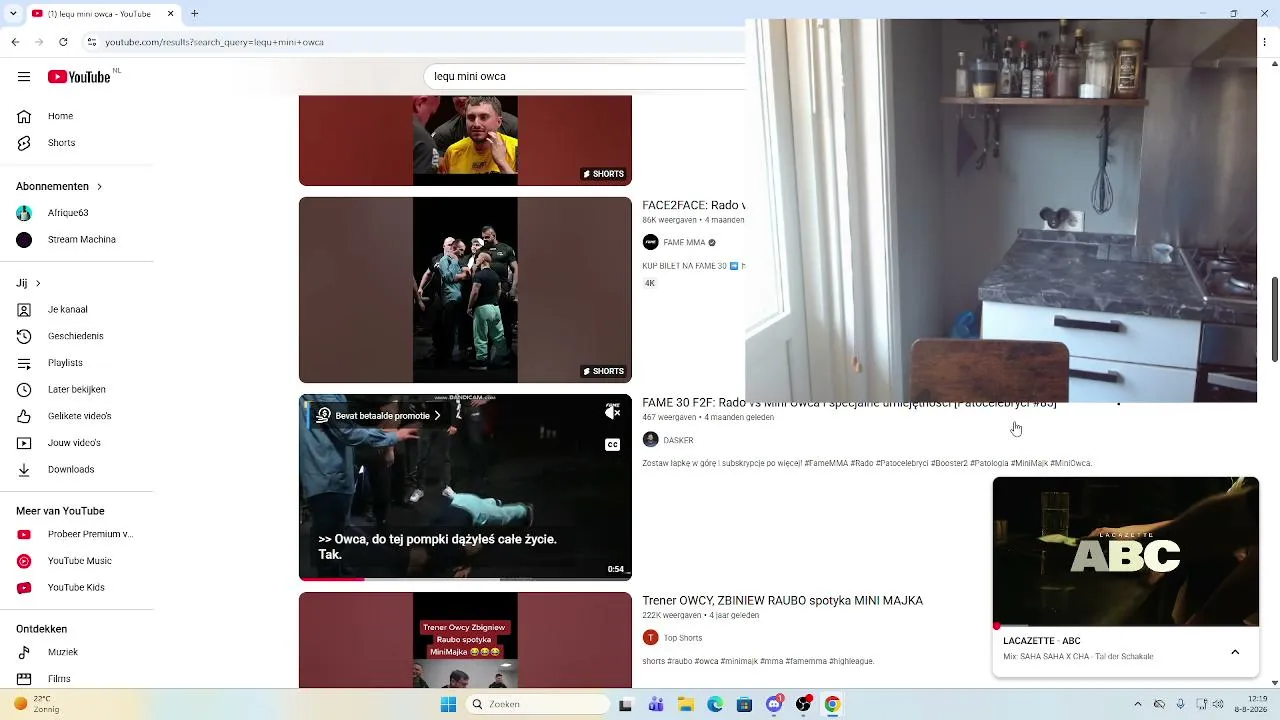View site information icon in address bar
This screenshot has height=720, width=1280.
[x=92, y=42]
